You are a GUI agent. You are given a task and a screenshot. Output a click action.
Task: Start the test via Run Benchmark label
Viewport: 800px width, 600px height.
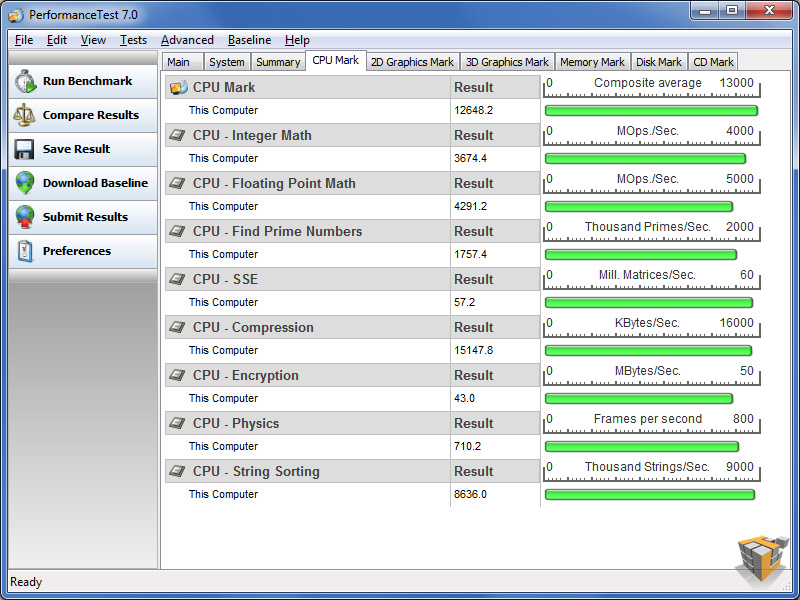point(87,81)
